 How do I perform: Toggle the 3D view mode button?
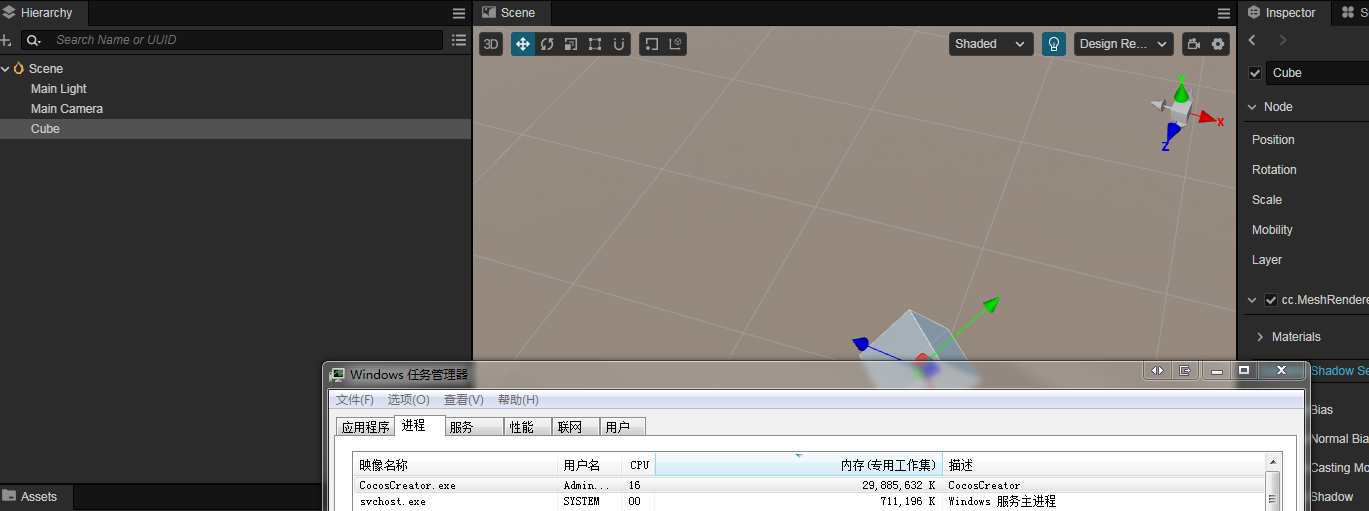490,44
